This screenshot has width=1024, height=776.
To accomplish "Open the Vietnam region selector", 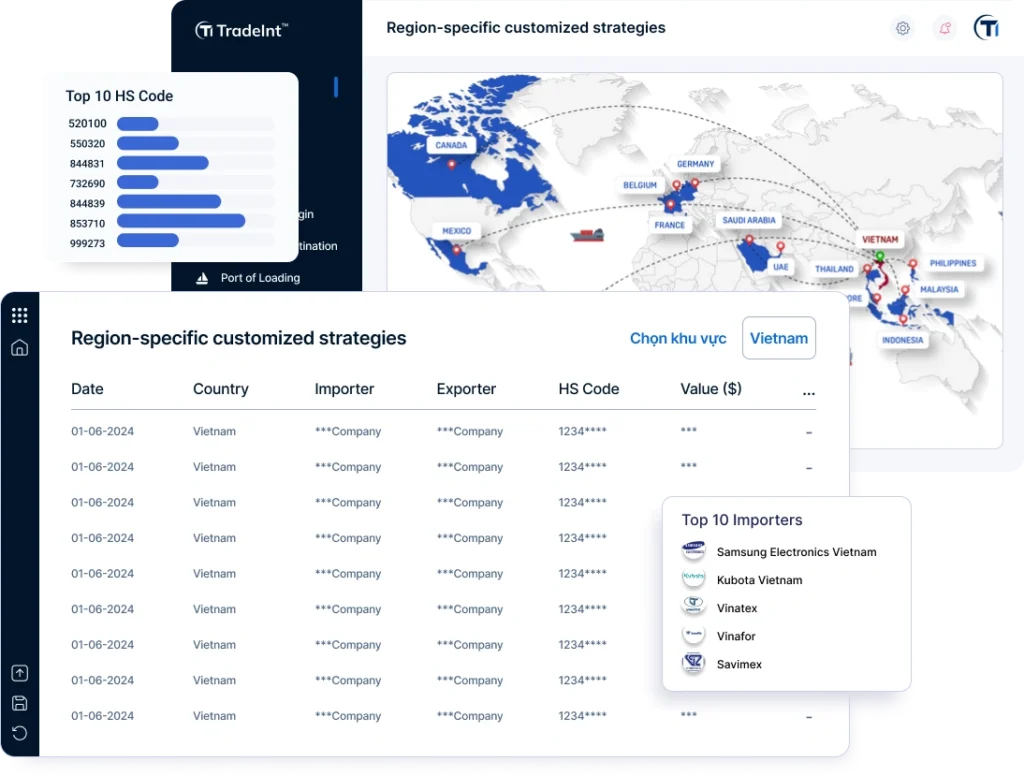I will tap(778, 338).
